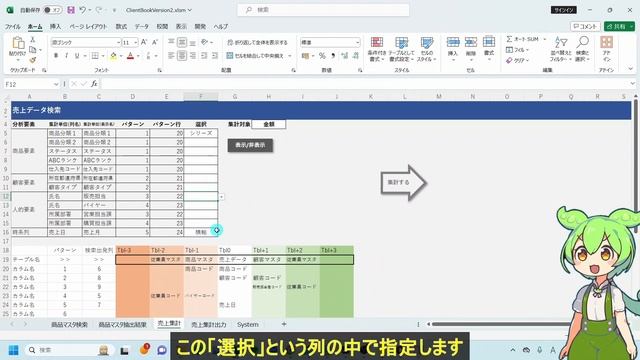640x360 pixels.
Task: Switch to the 挿入 ribbon tab
Action: (x=55, y=27)
